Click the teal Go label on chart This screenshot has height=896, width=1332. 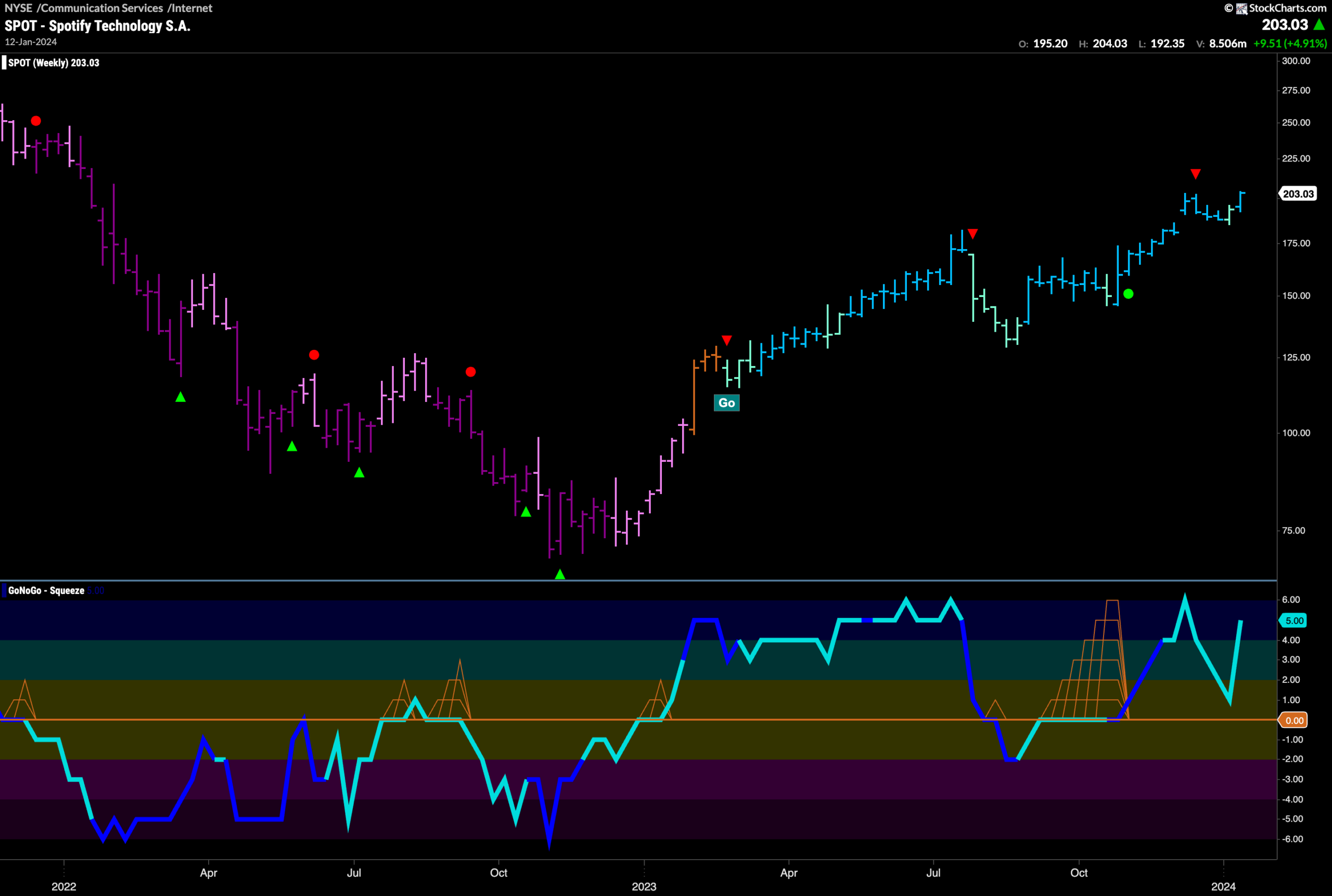(x=726, y=403)
